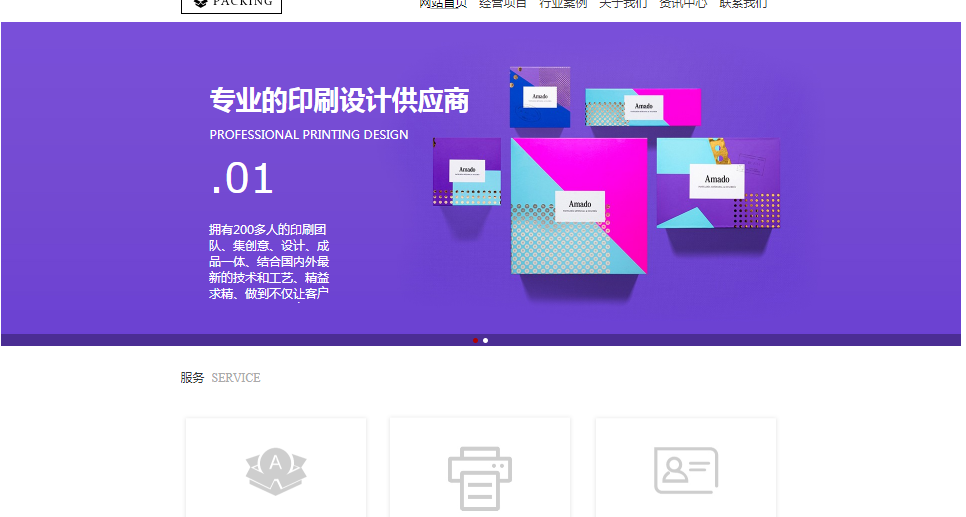Click the dark blue Amado box at top
This screenshot has width=966, height=517.
click(x=539, y=97)
